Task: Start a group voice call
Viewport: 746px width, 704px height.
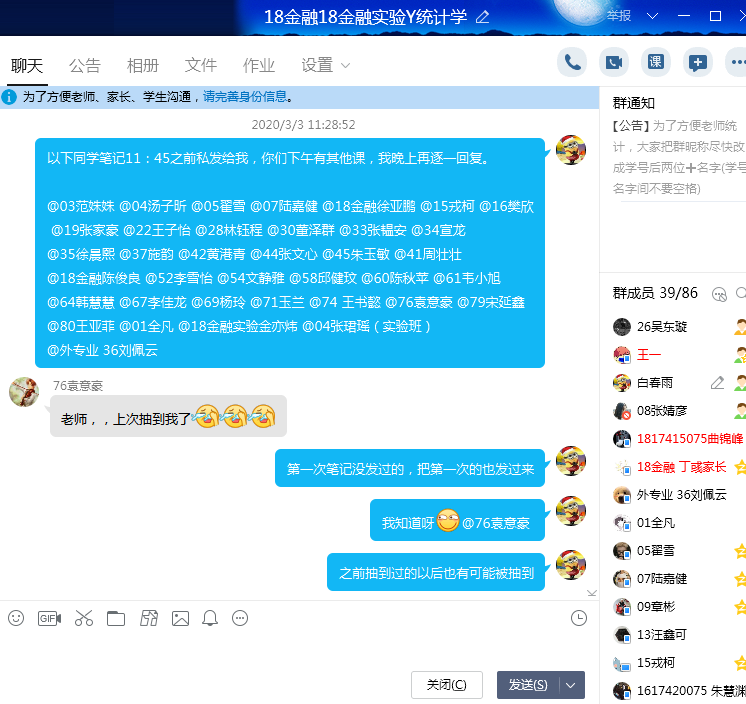Action: point(572,62)
